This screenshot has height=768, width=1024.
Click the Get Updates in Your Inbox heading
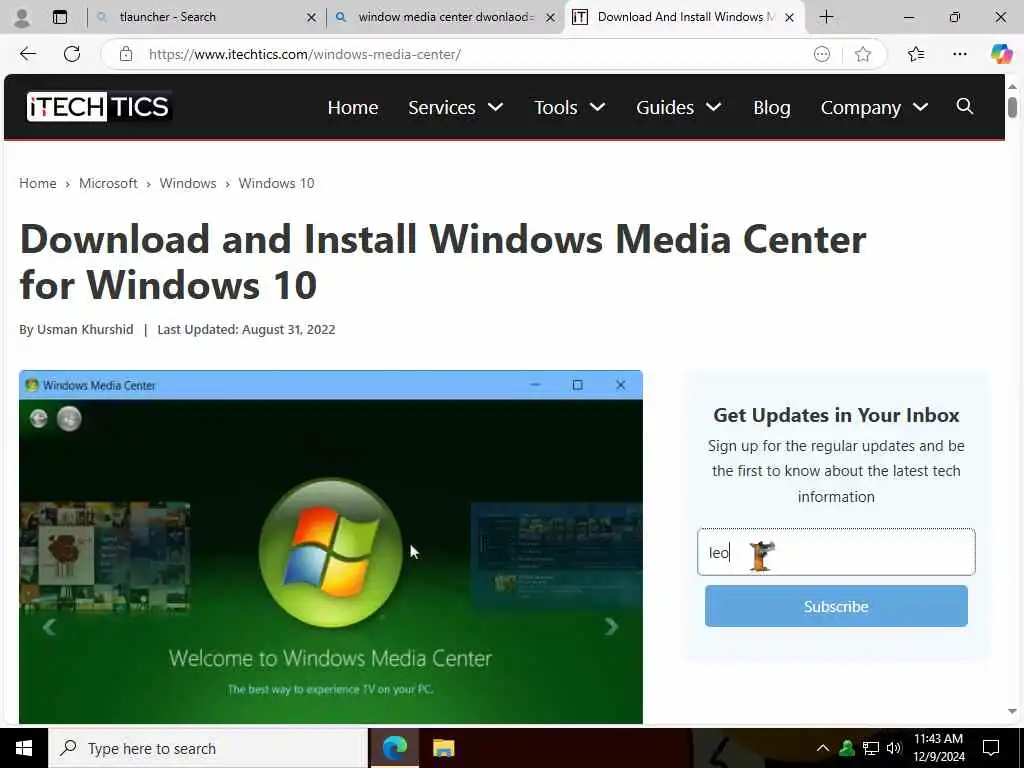(x=836, y=415)
